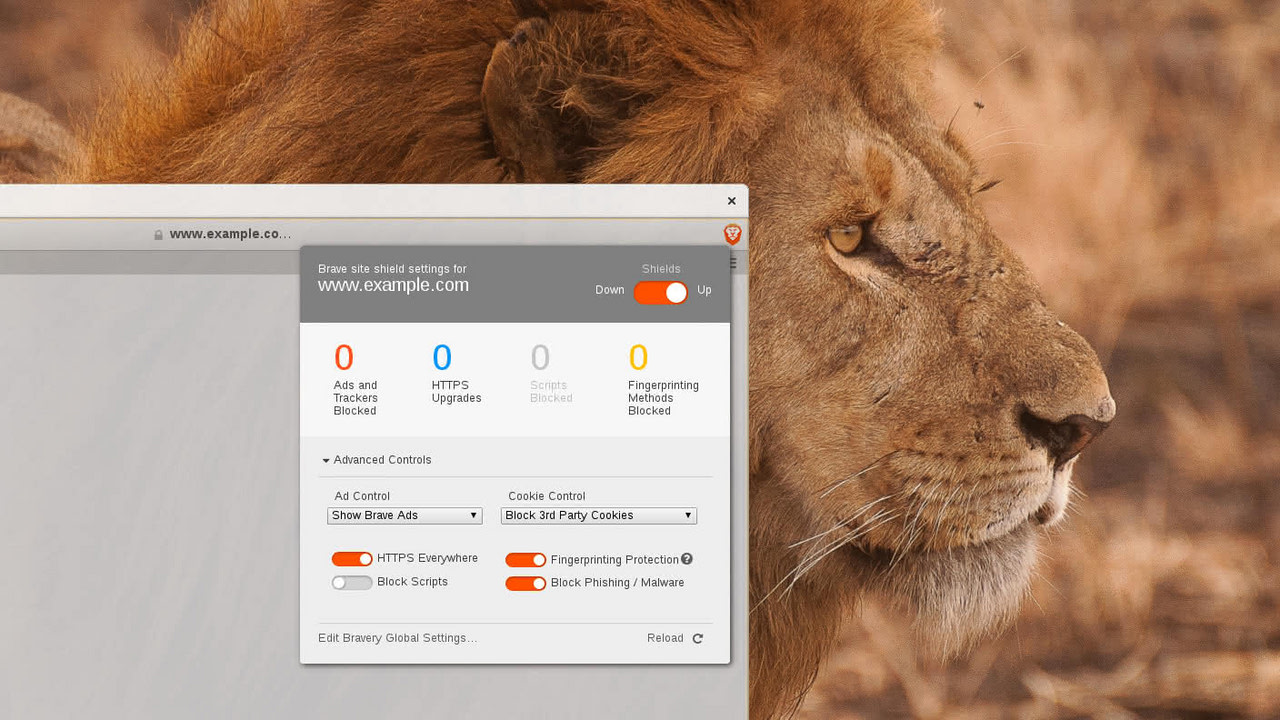
Task: Click the Reload label
Action: 664,638
